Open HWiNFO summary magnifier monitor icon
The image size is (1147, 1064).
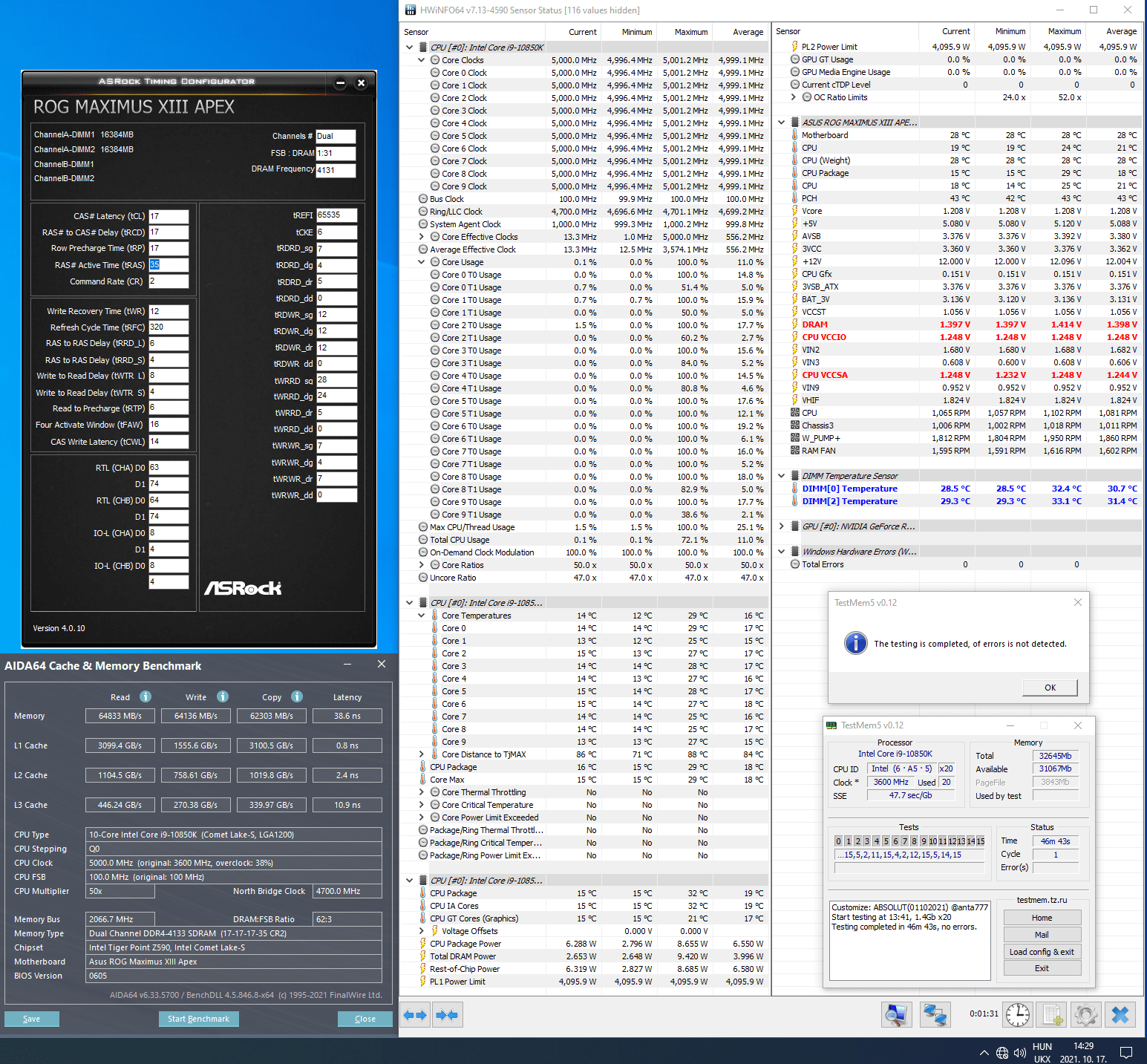click(897, 1014)
